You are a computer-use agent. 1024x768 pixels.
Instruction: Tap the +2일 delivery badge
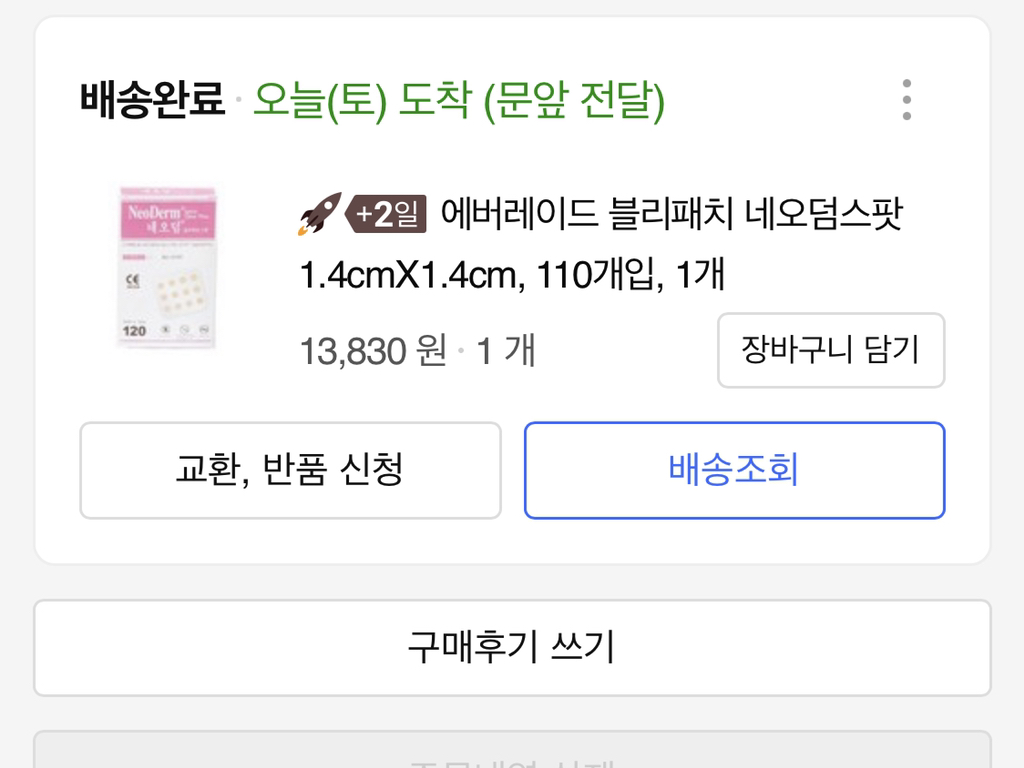pos(387,214)
